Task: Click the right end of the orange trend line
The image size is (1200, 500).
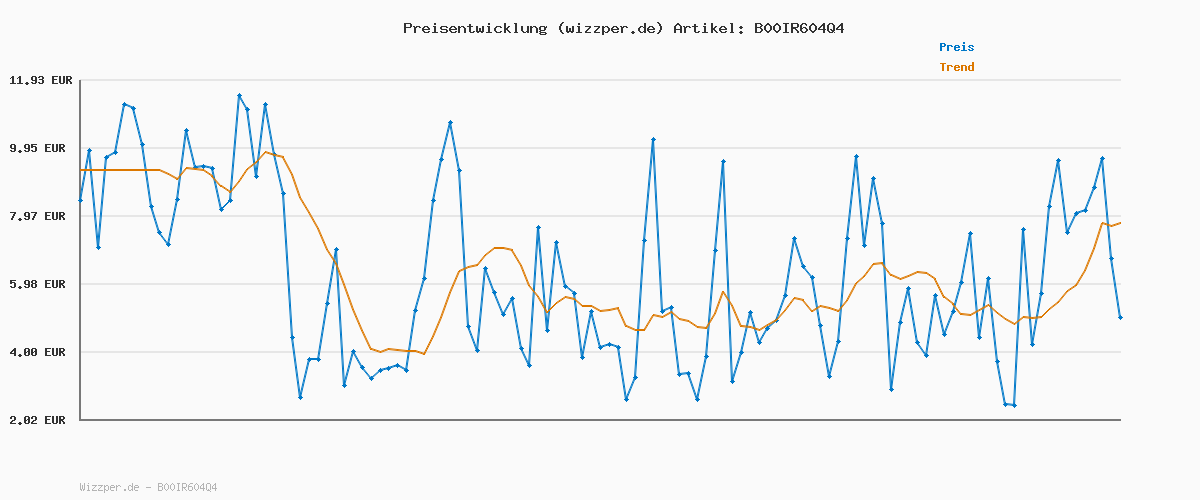Action: [1120, 222]
